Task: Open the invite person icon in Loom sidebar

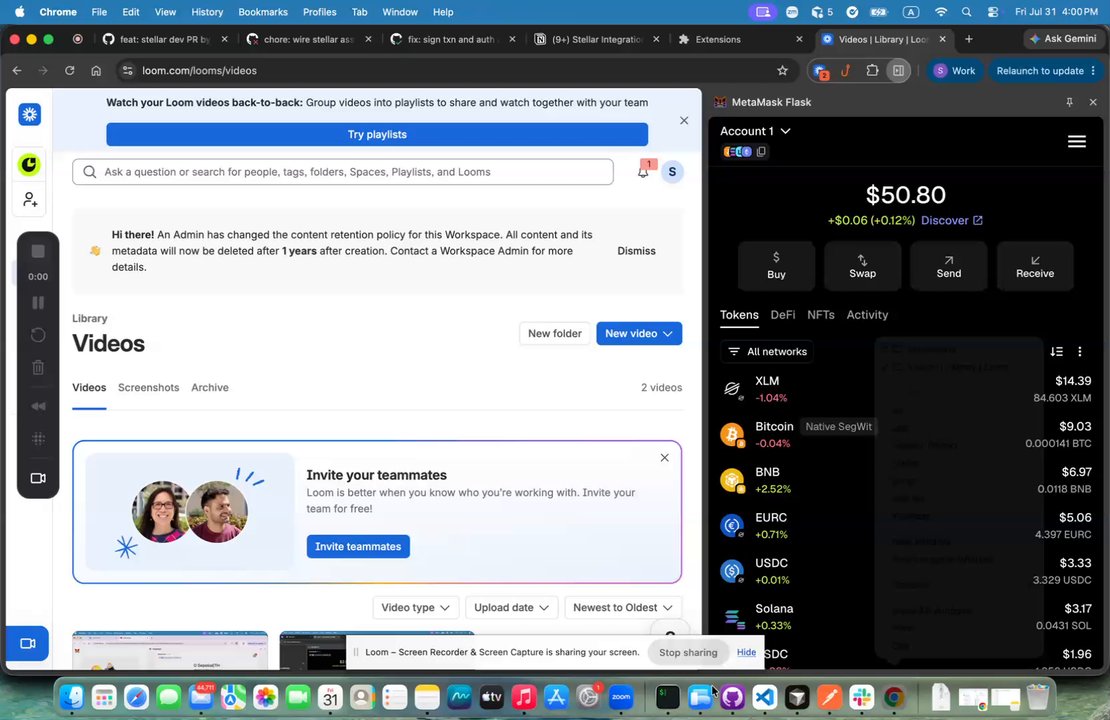Action: [30, 200]
